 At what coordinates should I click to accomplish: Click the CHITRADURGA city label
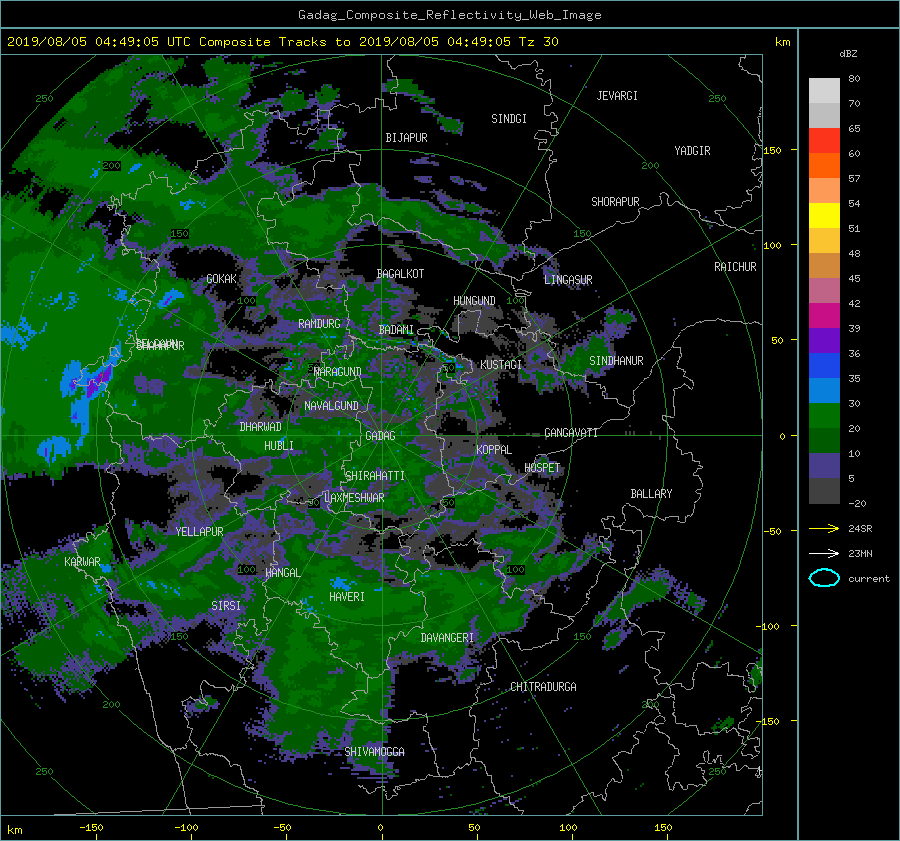tap(544, 687)
